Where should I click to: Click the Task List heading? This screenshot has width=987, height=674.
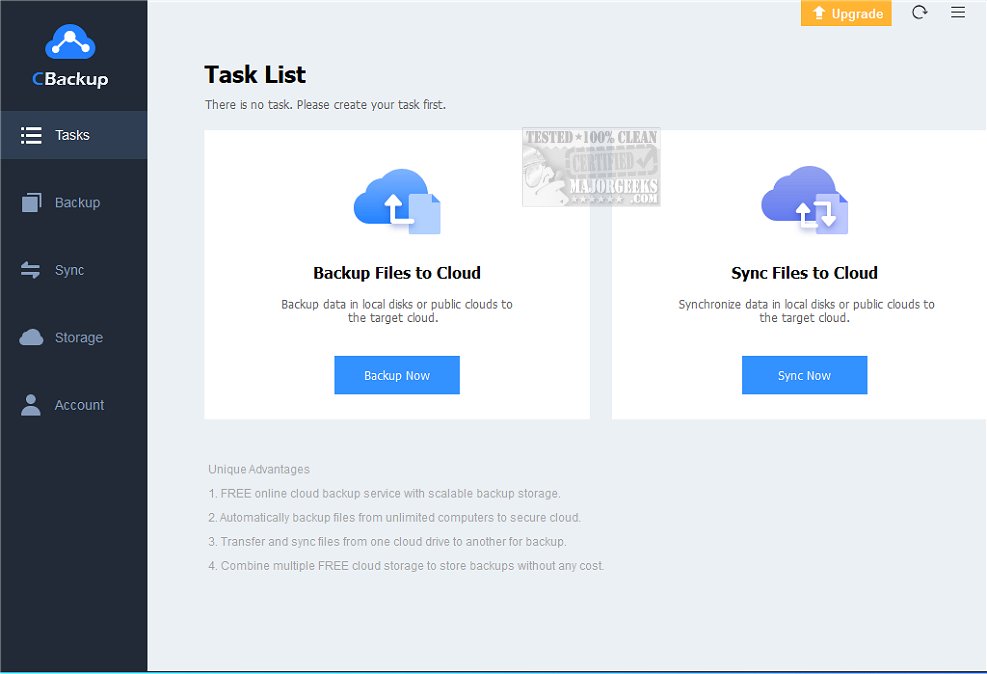[254, 74]
